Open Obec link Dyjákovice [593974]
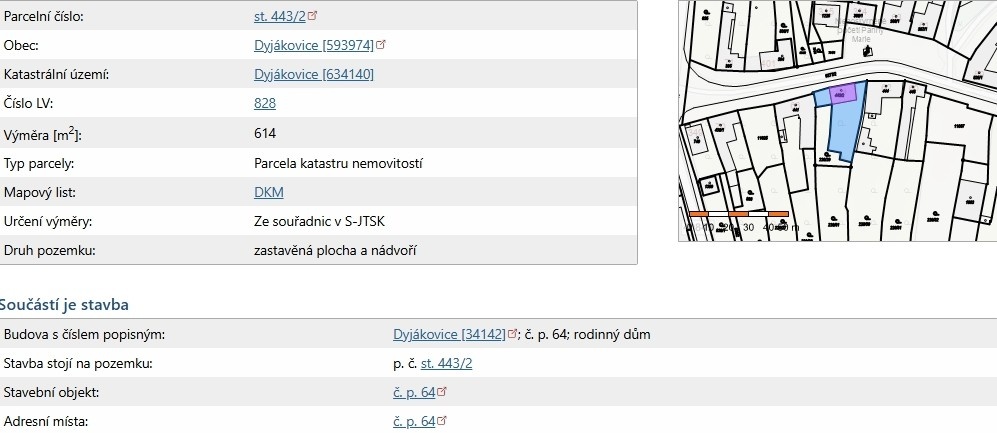The height and width of the screenshot is (433, 997). click(x=314, y=45)
